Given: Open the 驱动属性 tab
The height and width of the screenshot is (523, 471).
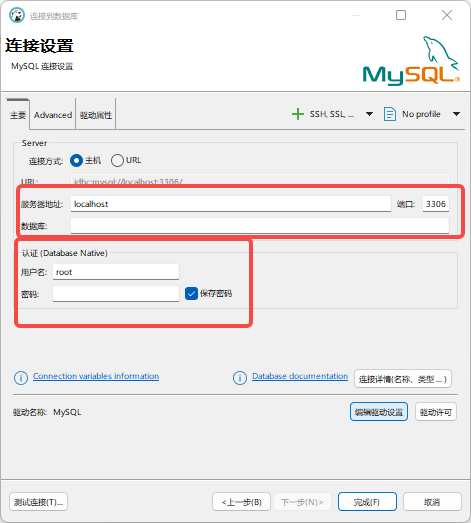Looking at the screenshot, I should click(x=96, y=115).
